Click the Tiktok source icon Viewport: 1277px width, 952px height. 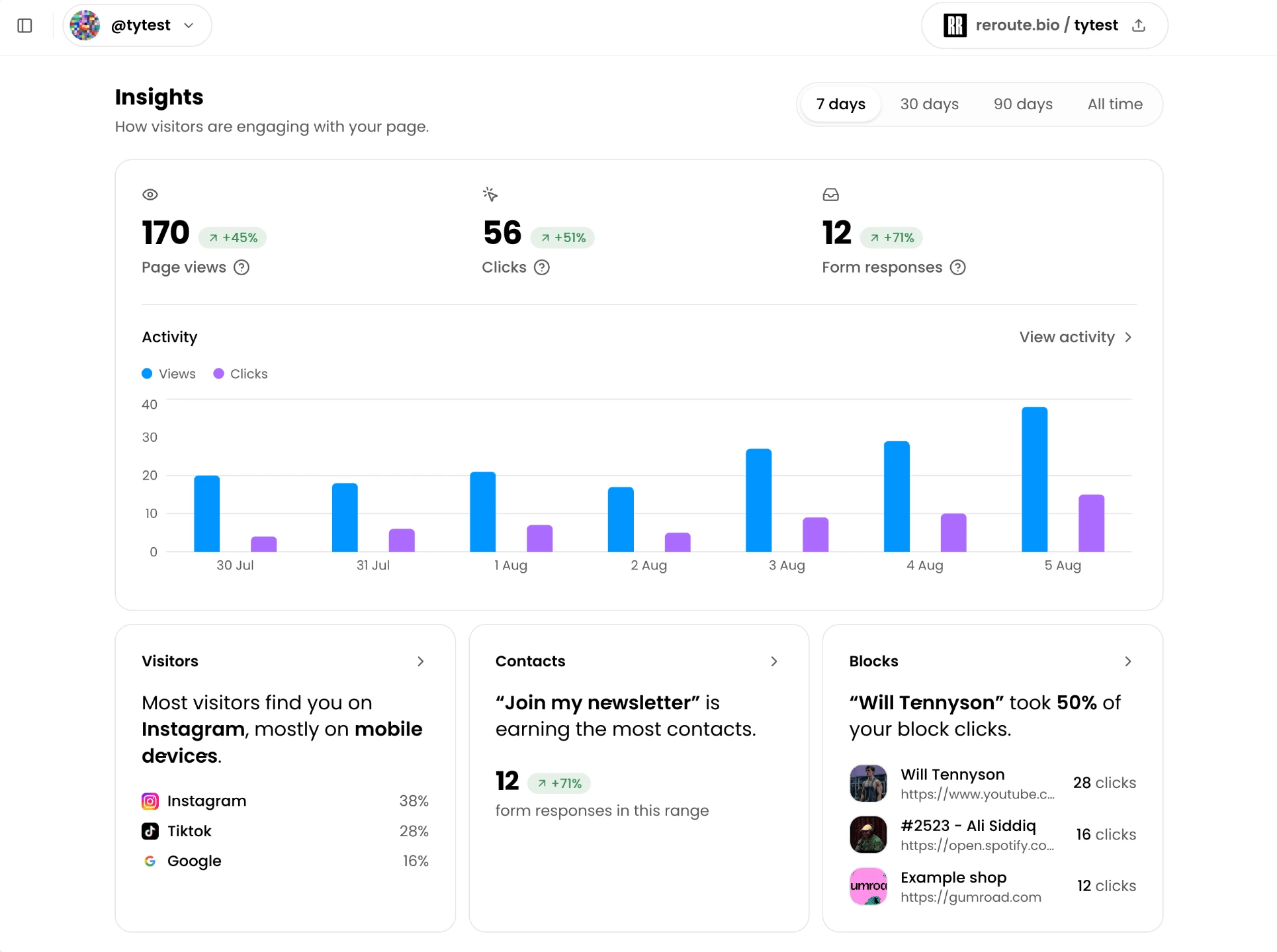click(x=150, y=831)
